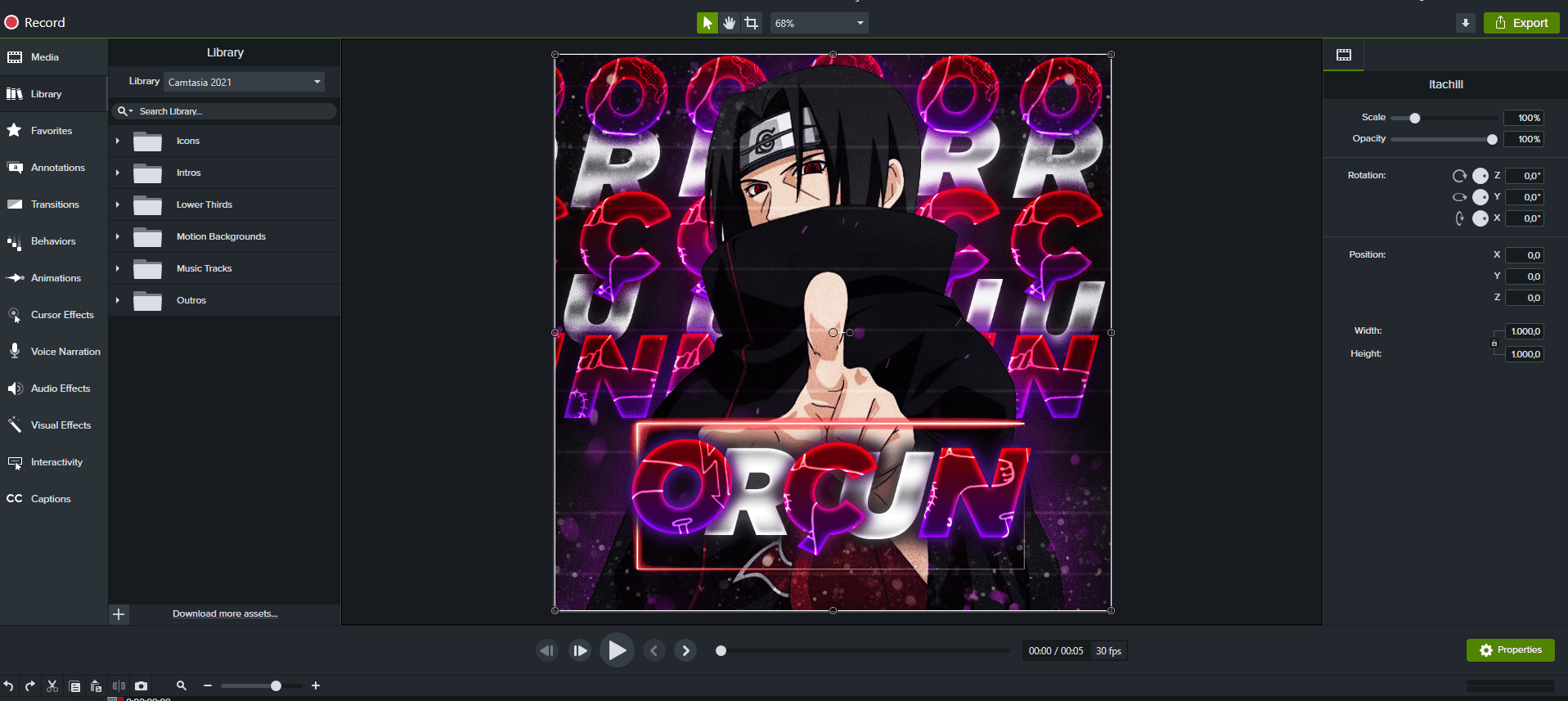
Task: Click the Y rotation dial
Action: (1480, 197)
